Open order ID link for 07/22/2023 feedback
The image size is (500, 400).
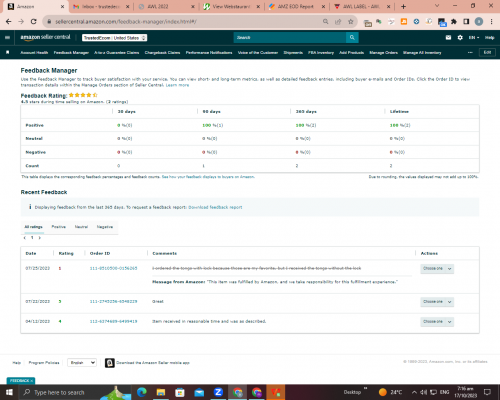tap(113, 301)
